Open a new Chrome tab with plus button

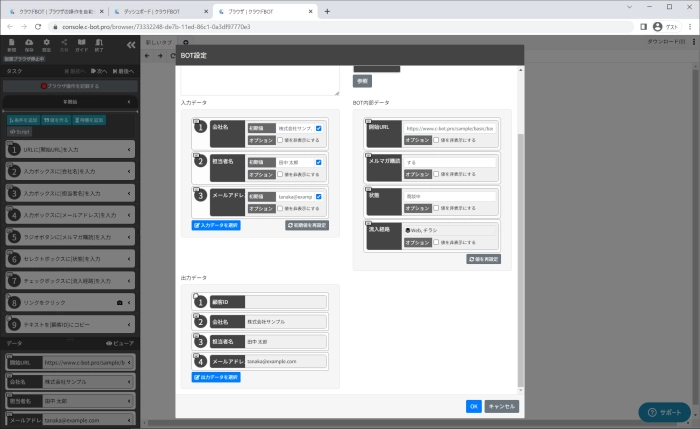tap(328, 10)
